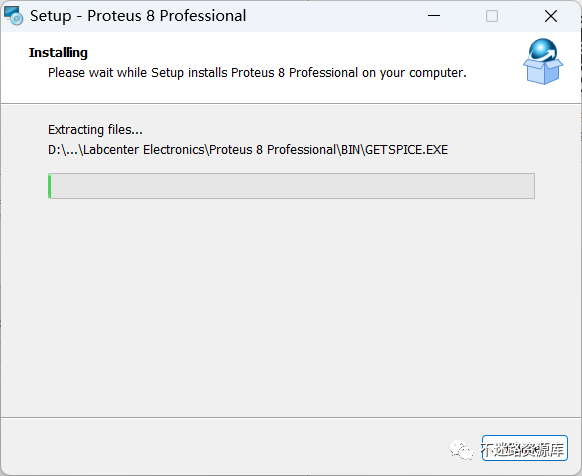Click the greyed-out maximize box
Screen dimensions: 582x476
tap(492, 16)
